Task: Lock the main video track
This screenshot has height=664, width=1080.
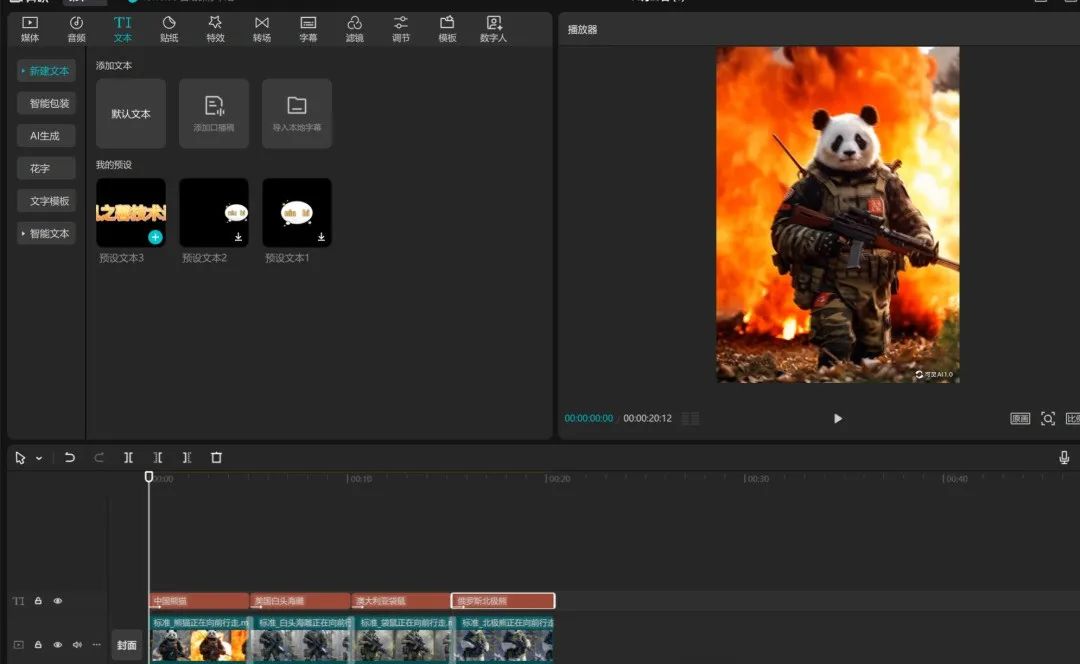Action: (38, 645)
